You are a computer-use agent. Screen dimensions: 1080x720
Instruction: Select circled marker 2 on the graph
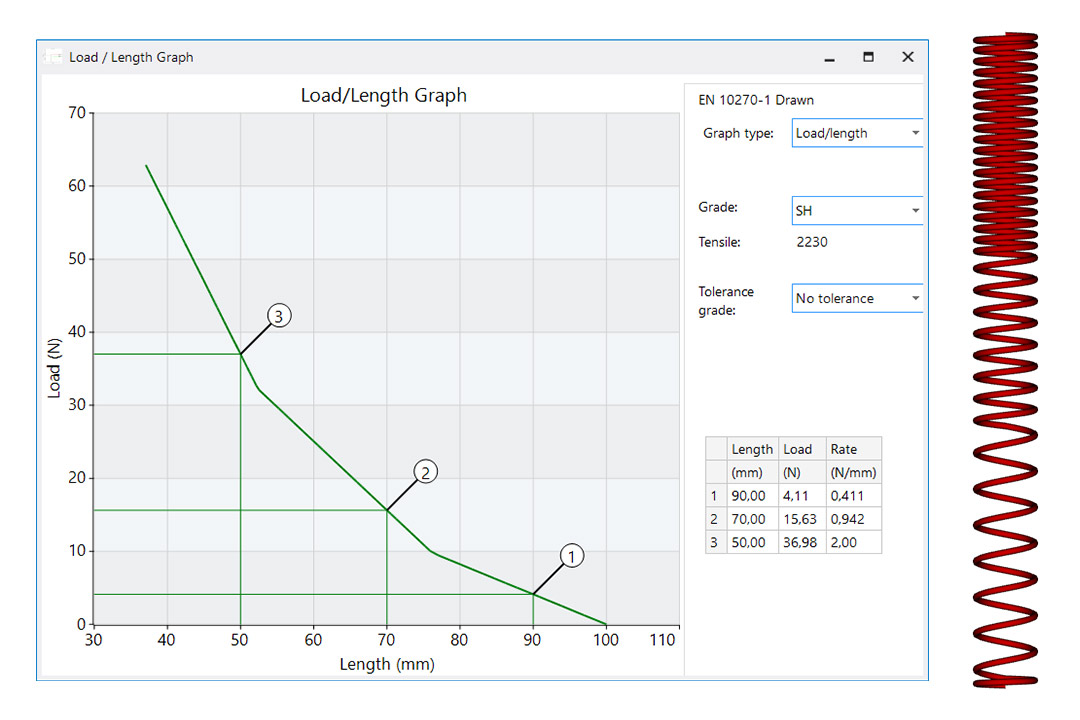425,472
